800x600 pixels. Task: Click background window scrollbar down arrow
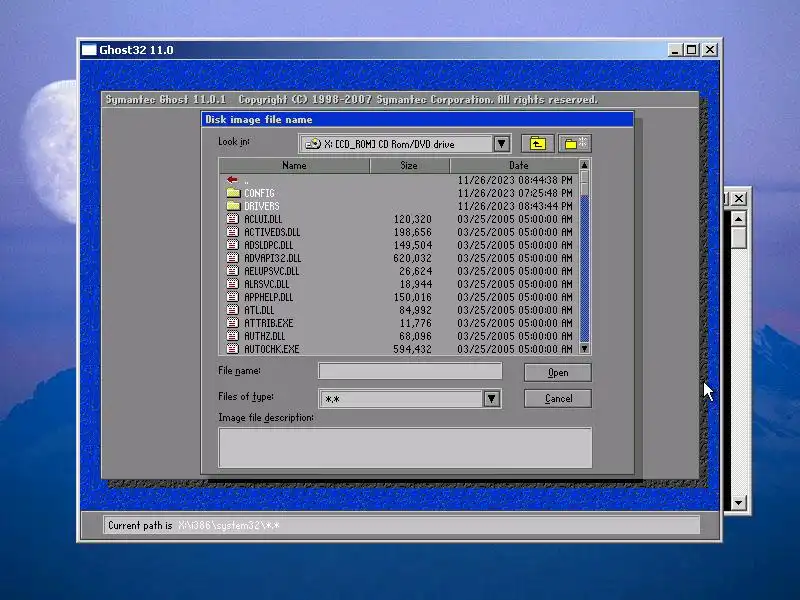point(738,503)
